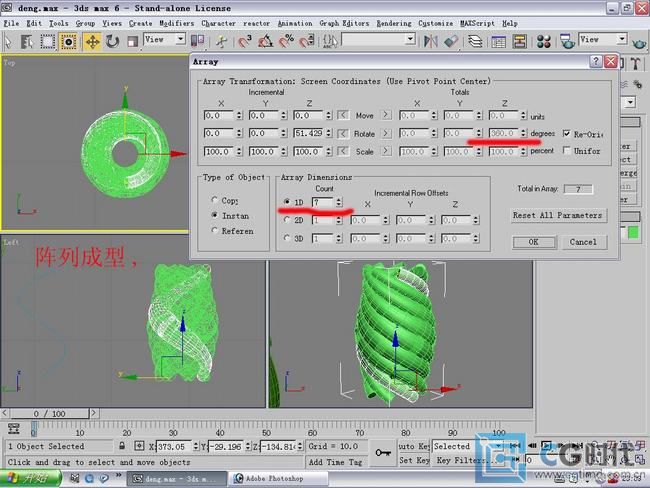Click the Mirror Selected Objects icon

pos(430,41)
